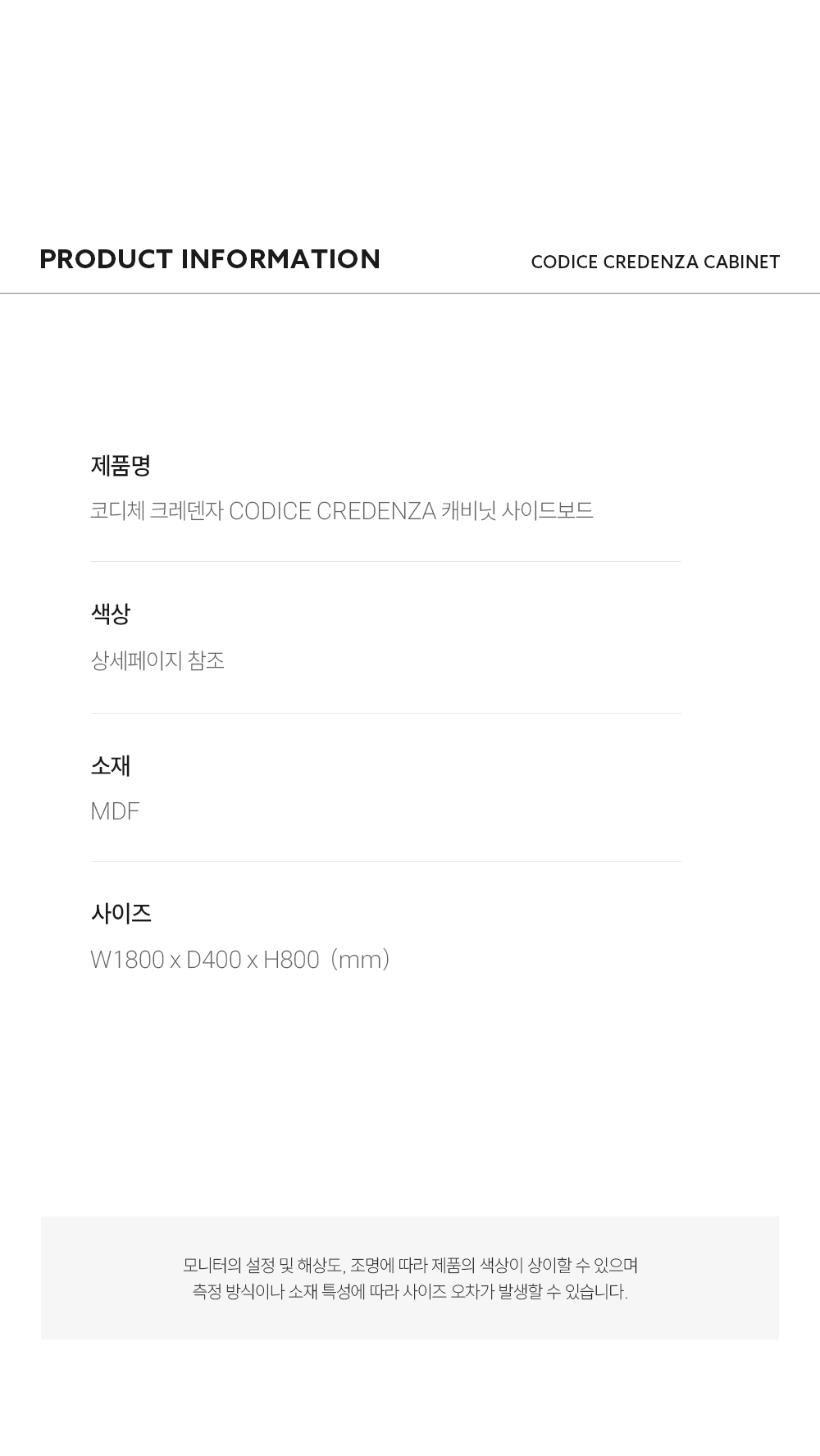Click the CODICE CREDENZA CABINET title text
The width and height of the screenshot is (820, 1456).
[x=655, y=262]
